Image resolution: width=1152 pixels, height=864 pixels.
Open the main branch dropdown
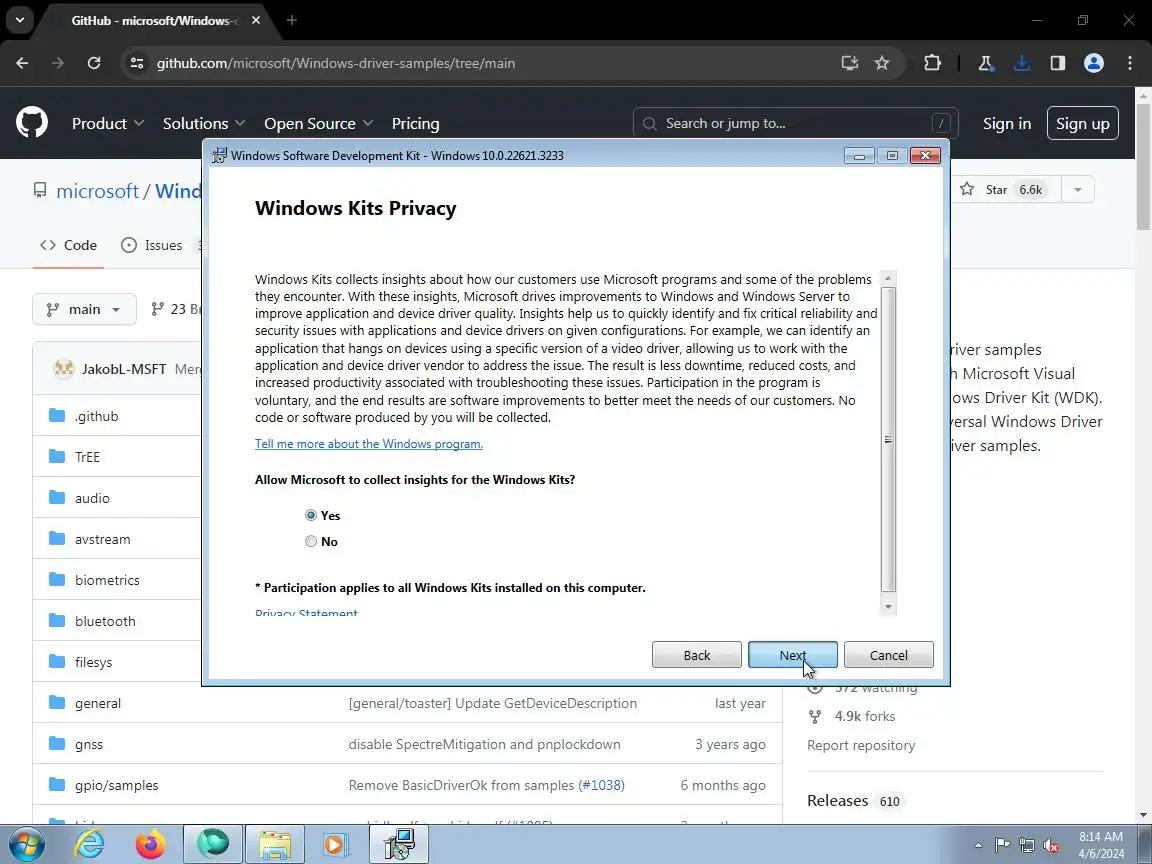pyautogui.click(x=84, y=309)
